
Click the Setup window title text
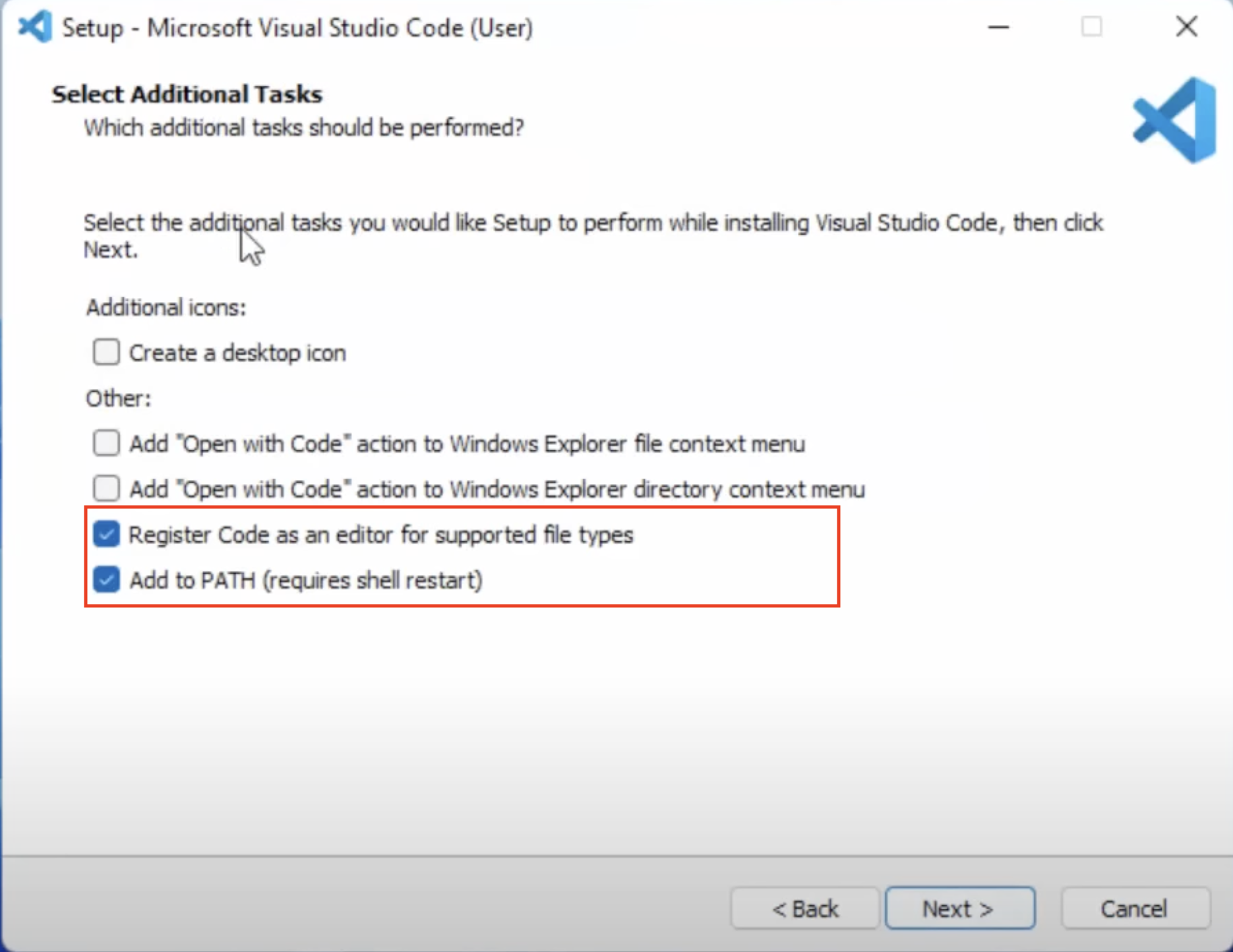297,28
